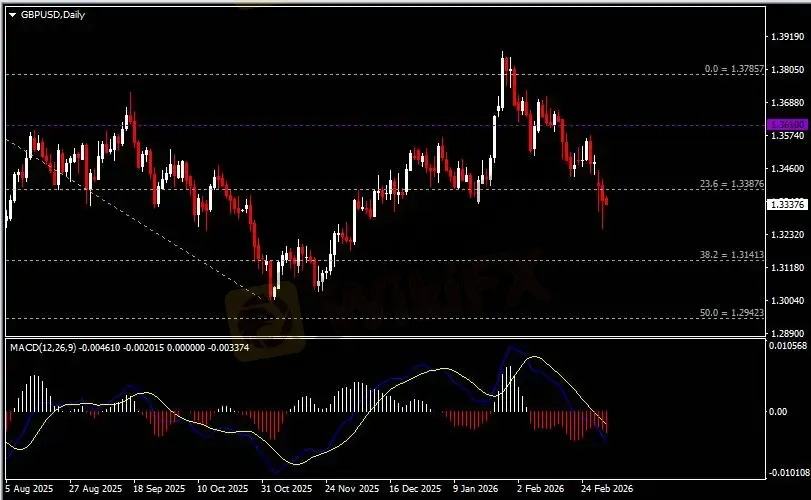Click the 10 Oct 2025 date label
This screenshot has height=500, width=811.
223,489
